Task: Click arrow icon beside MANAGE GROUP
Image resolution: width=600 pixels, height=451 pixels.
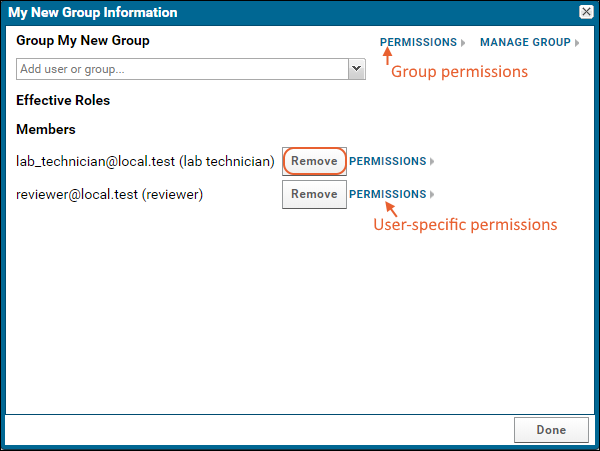Action: click(x=577, y=42)
